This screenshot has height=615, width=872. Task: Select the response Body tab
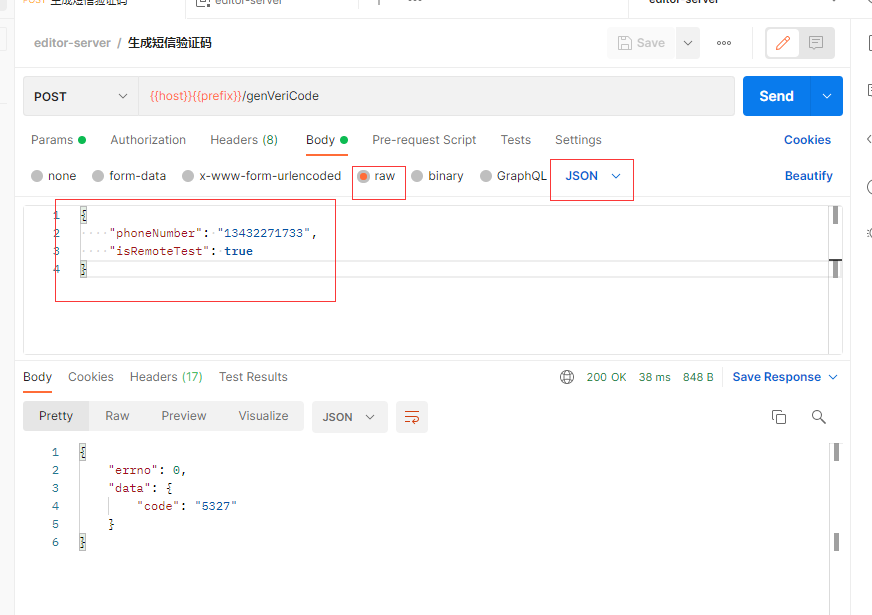[x=37, y=377]
